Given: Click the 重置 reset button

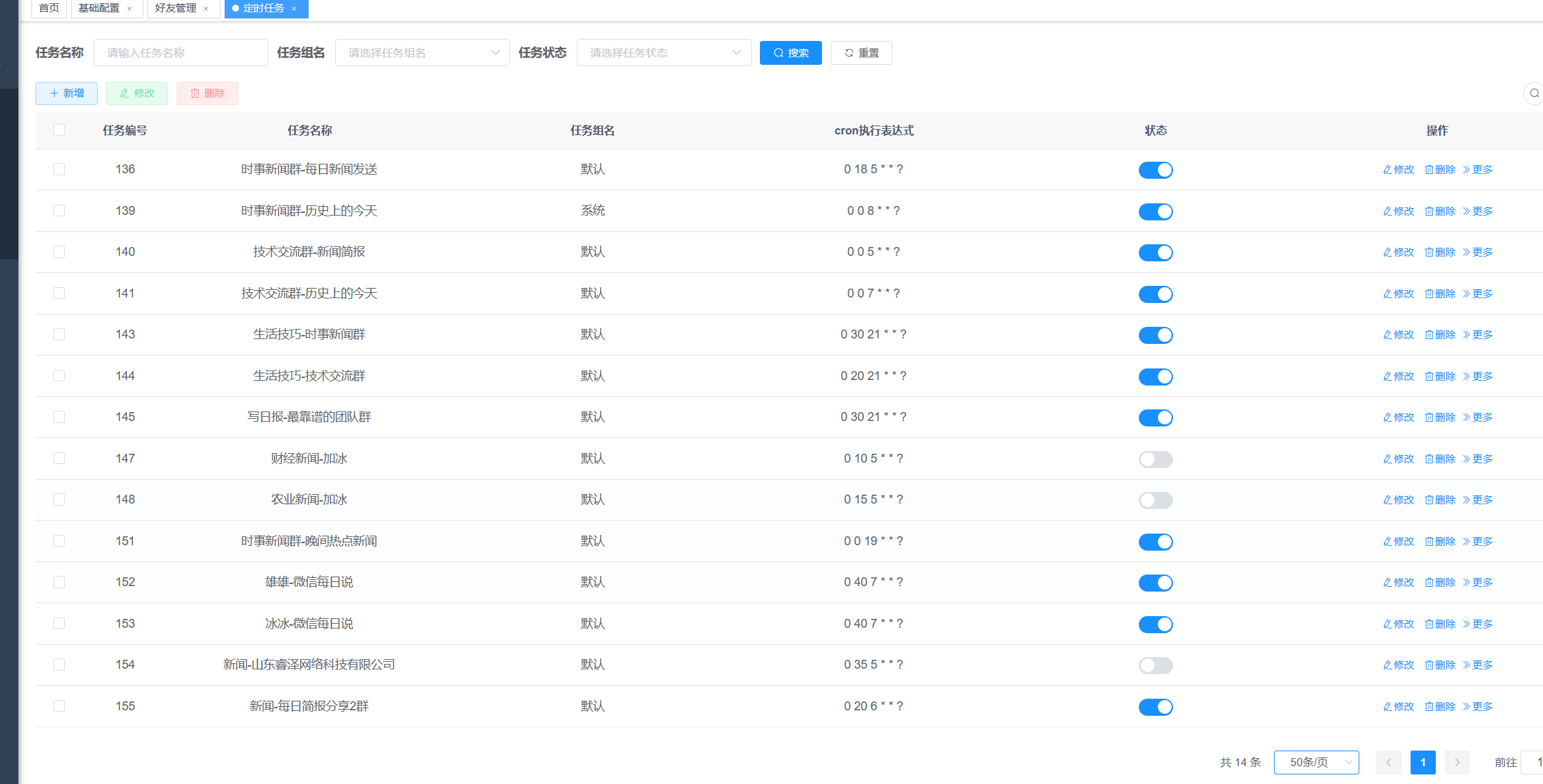Looking at the screenshot, I should (x=861, y=53).
